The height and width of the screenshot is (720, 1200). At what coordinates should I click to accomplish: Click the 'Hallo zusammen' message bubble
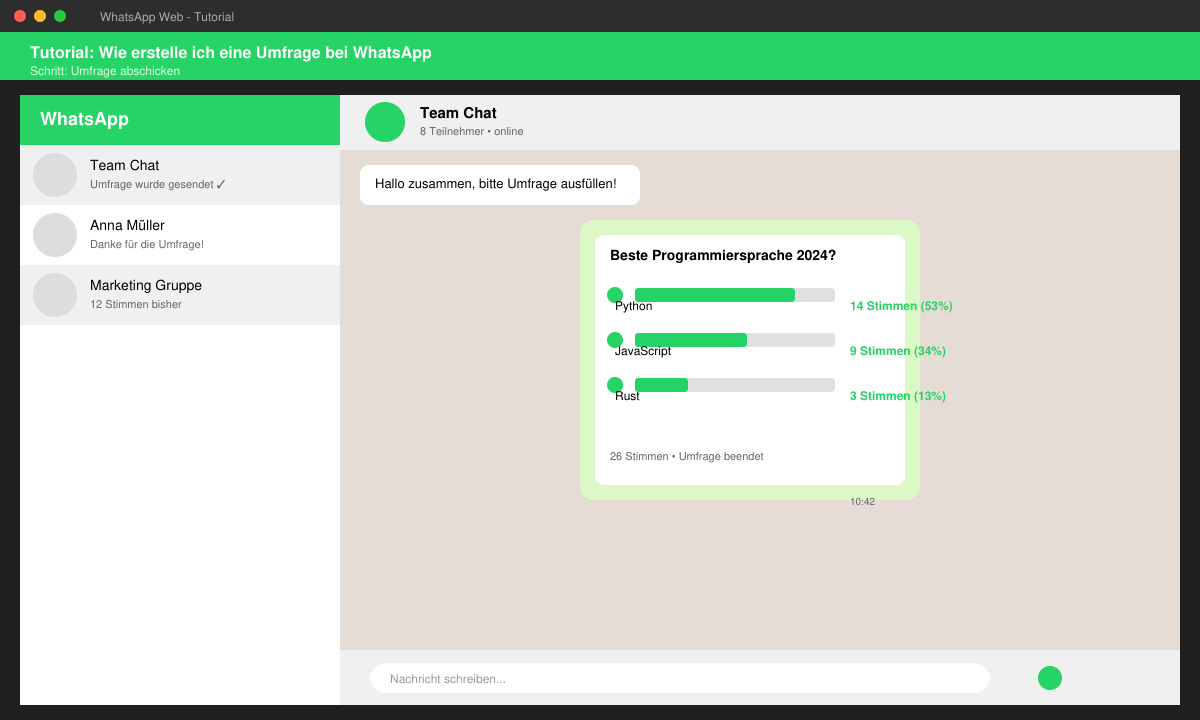point(500,185)
